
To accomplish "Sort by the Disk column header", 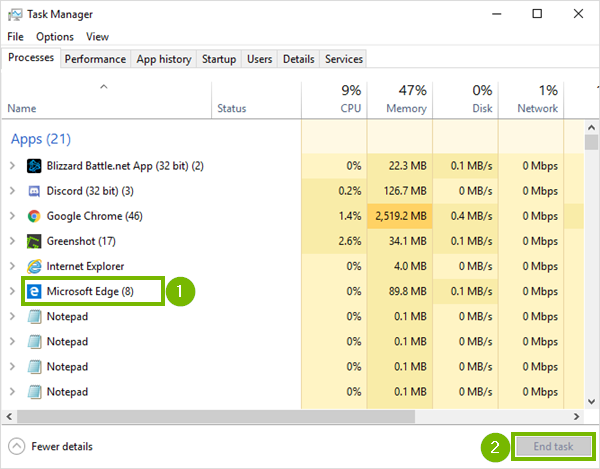I will tap(466, 99).
